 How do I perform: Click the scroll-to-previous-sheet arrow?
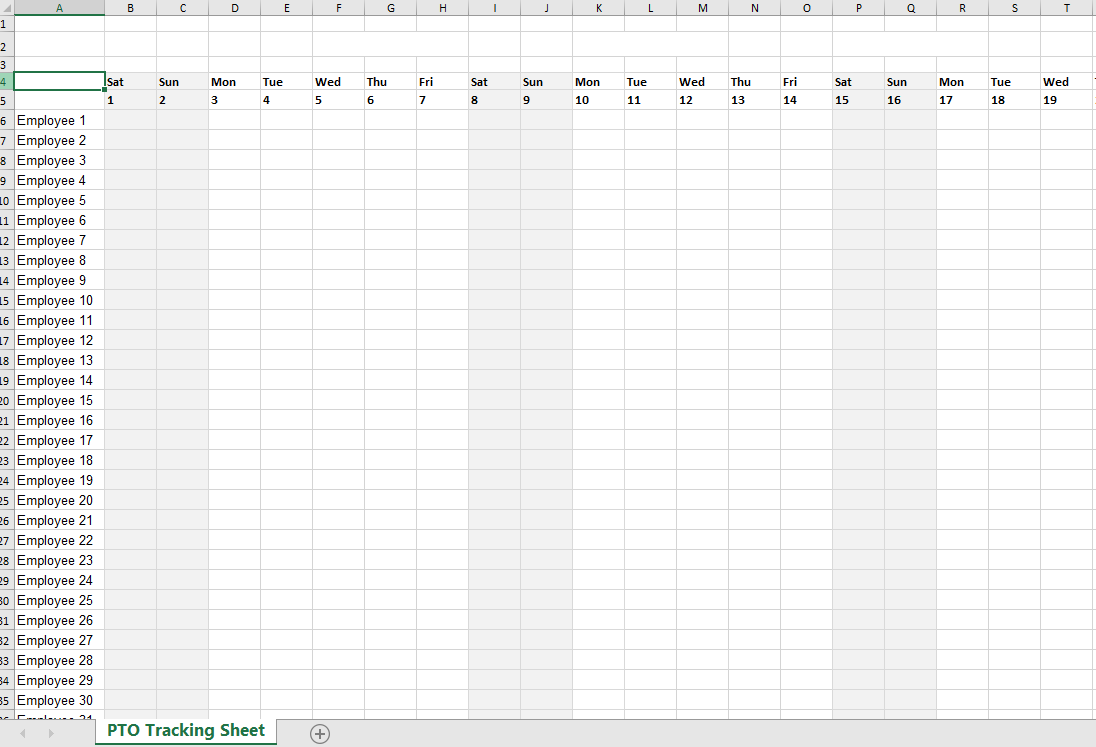(x=24, y=734)
